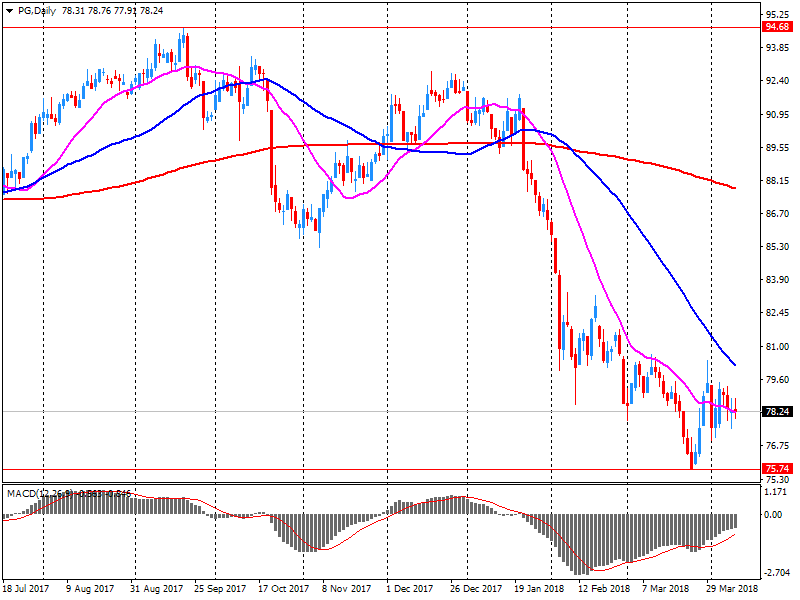800x600 pixels.
Task: Click the OHLC values 78.31 78.76 77.91 78.24
Action: click(112, 11)
